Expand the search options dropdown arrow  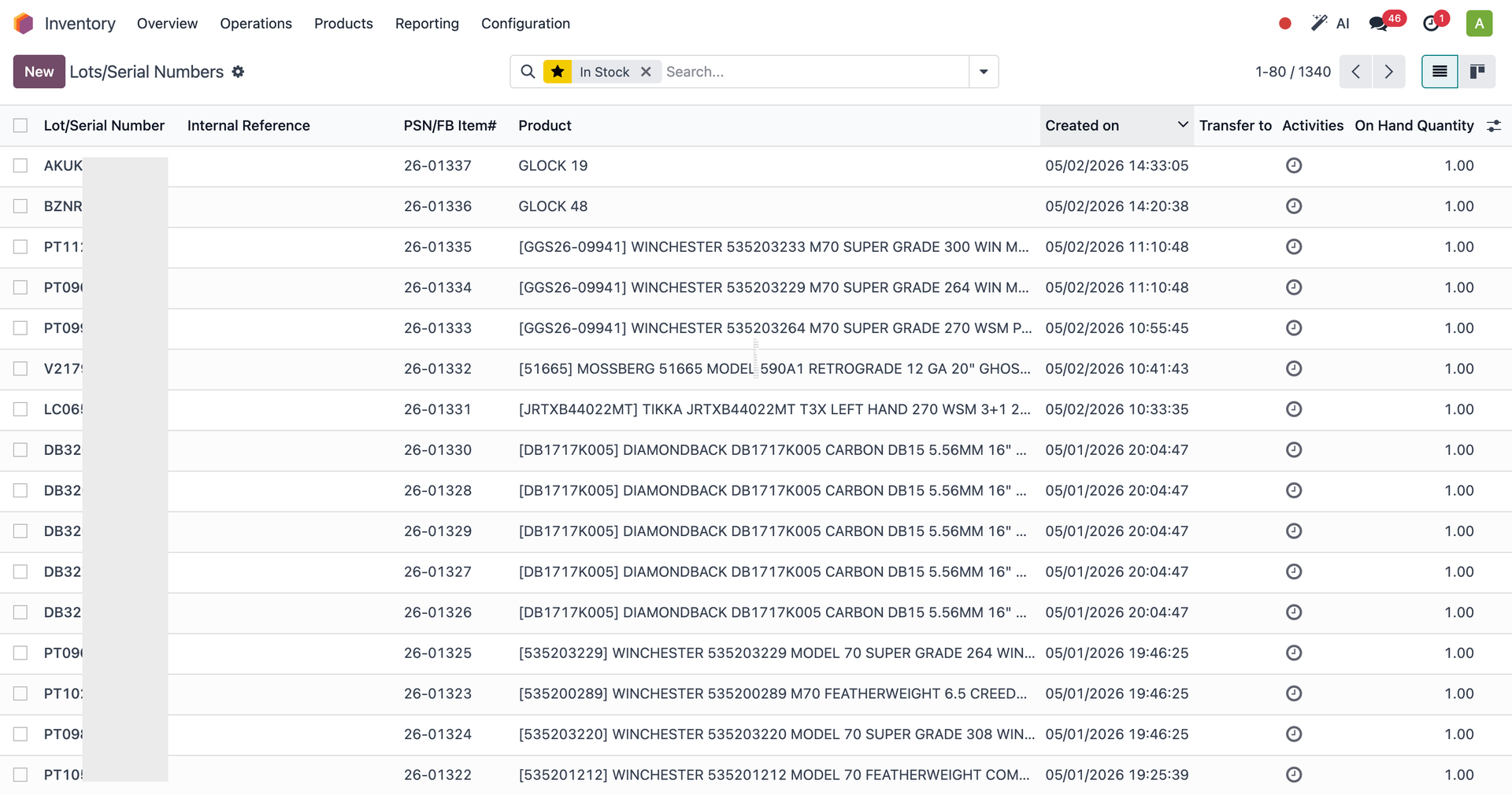click(984, 72)
